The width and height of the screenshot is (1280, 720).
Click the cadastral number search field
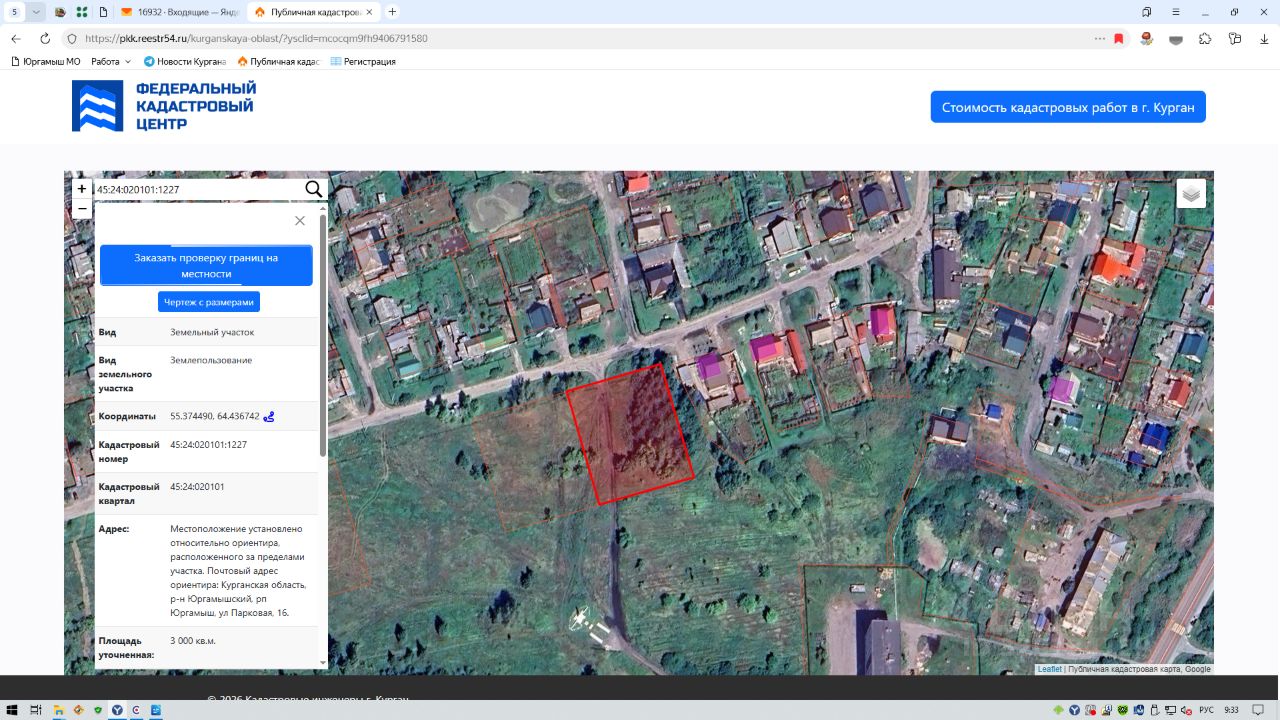pyautogui.click(x=195, y=189)
